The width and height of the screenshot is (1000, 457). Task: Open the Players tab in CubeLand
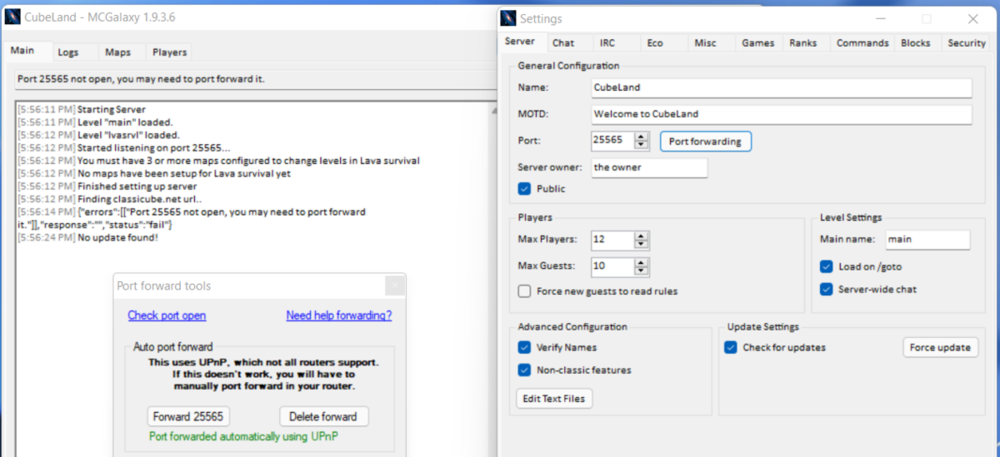tap(169, 52)
